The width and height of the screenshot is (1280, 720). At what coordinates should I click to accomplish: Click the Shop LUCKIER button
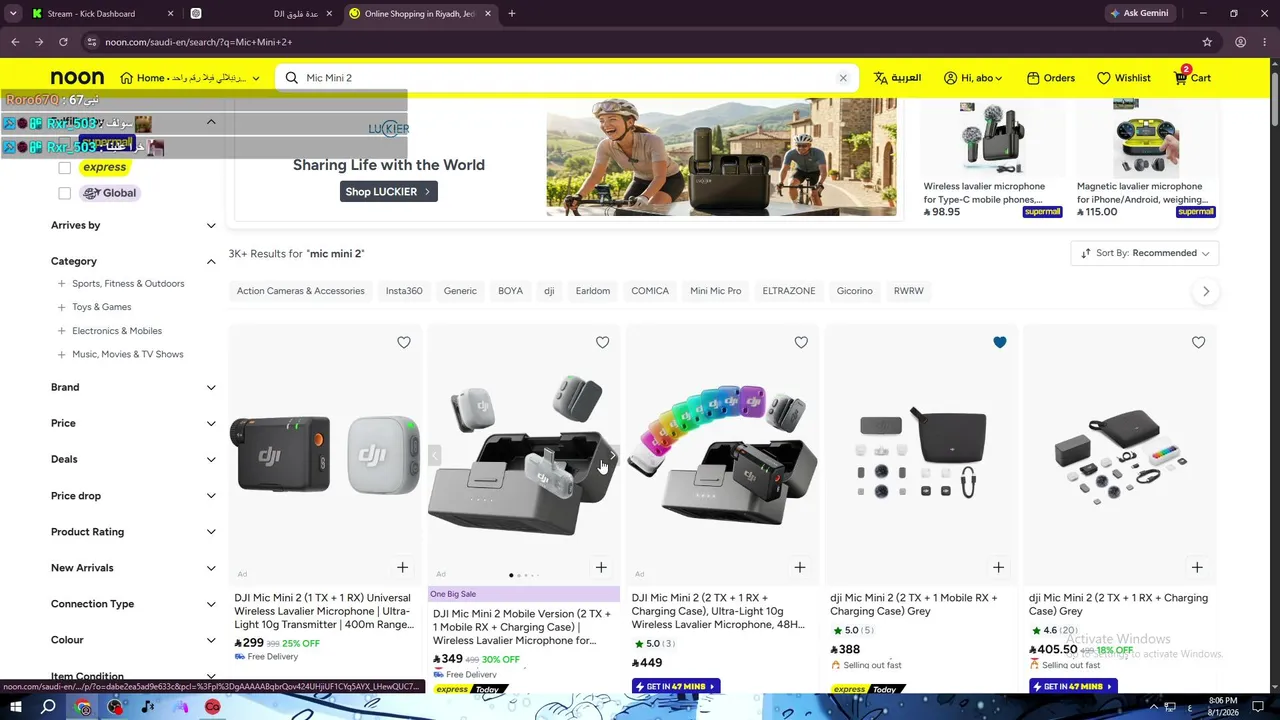click(x=388, y=192)
